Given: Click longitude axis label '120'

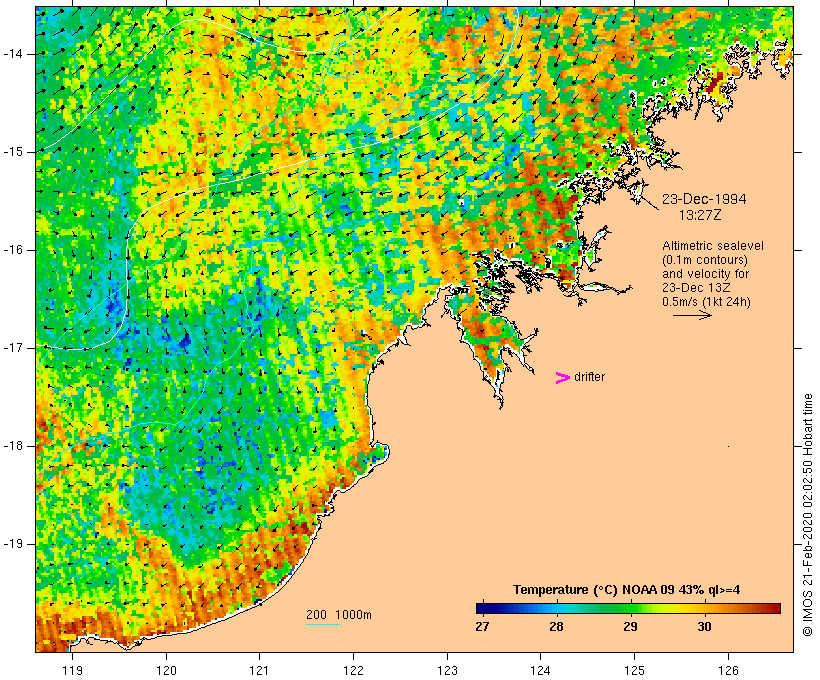Looking at the screenshot, I should click(x=166, y=670).
